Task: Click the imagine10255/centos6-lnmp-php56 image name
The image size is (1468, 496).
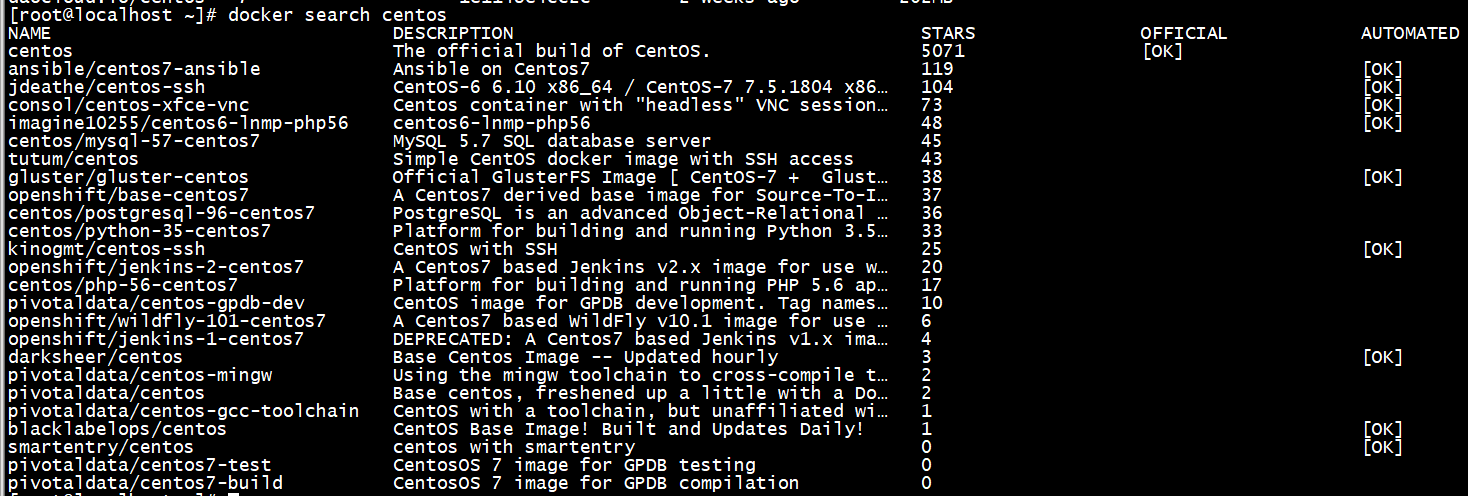Action: 178,123
